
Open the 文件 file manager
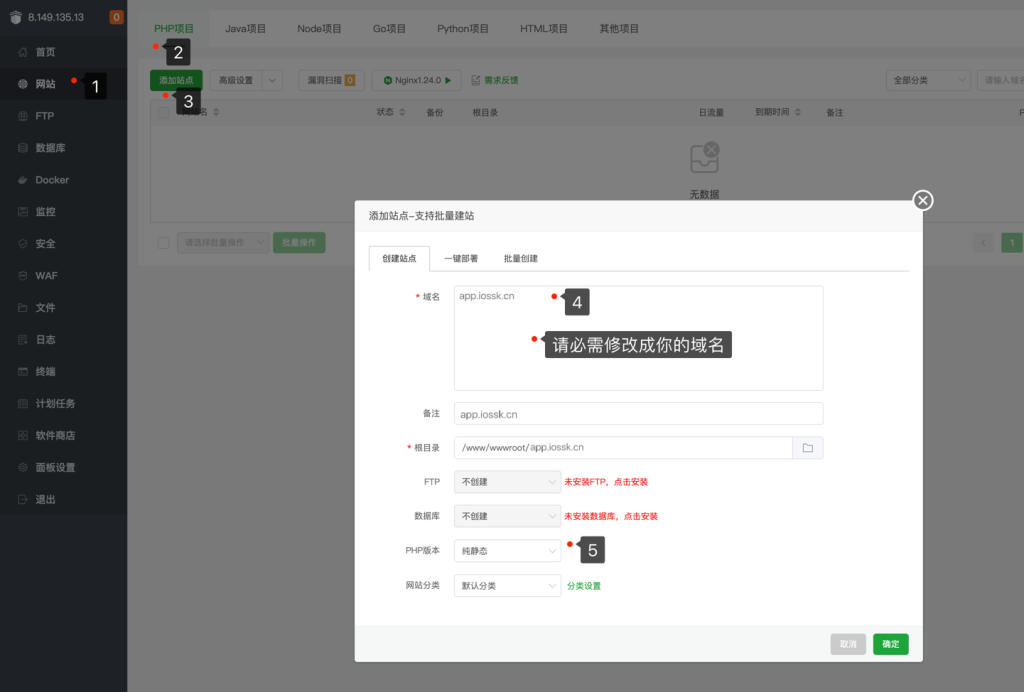[45, 307]
